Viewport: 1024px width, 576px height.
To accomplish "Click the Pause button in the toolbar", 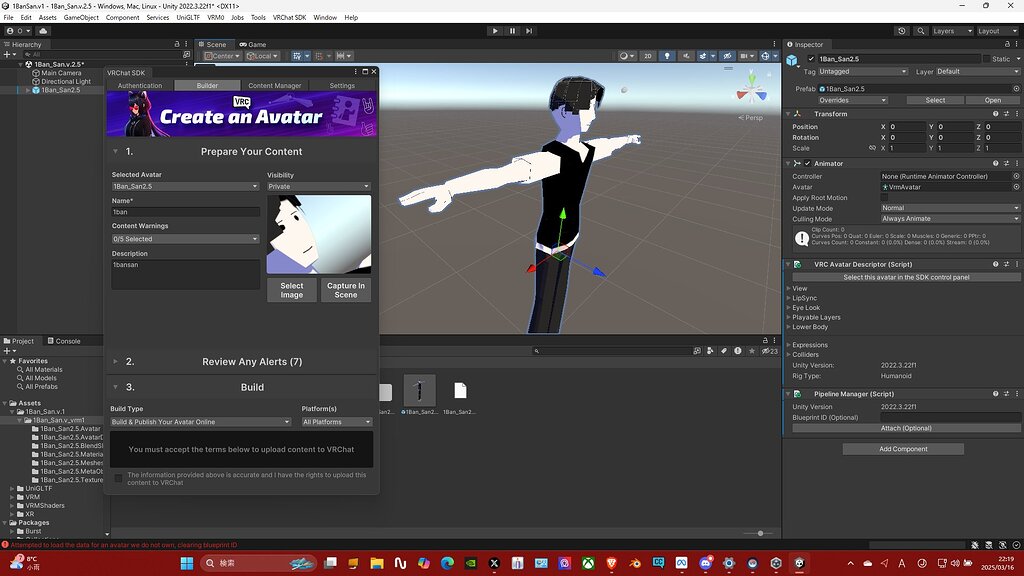I will coord(511,30).
